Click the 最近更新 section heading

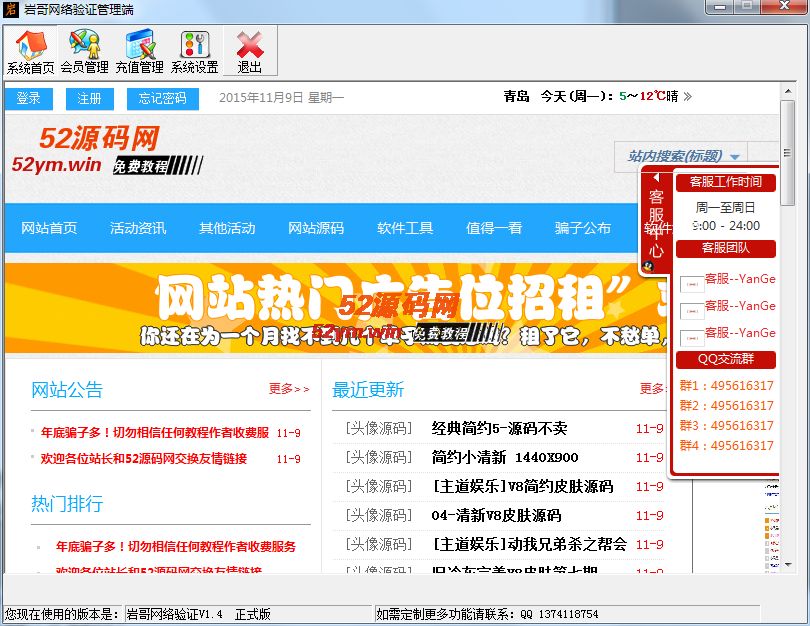point(368,389)
